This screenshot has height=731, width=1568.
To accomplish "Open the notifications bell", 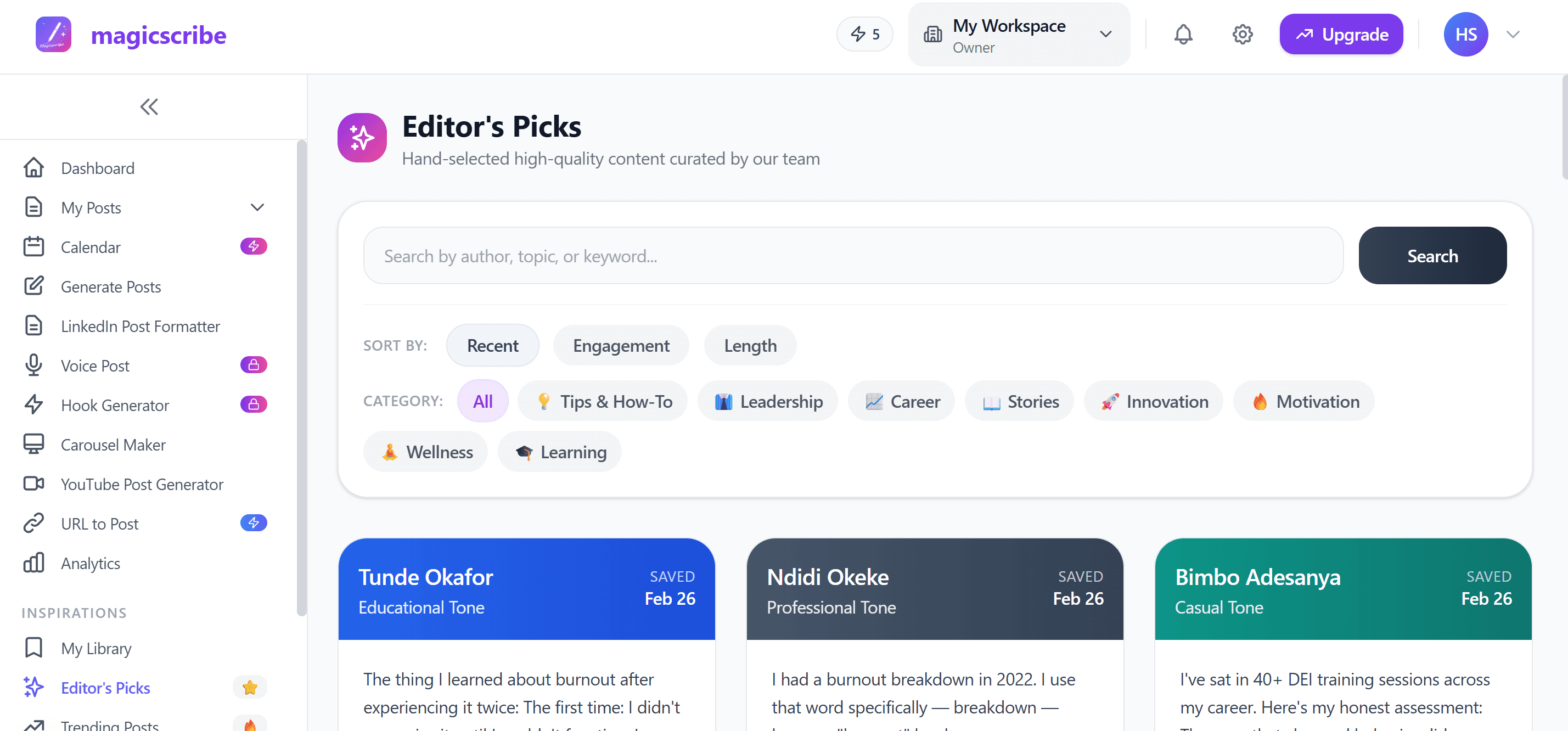I will pos(1183,34).
